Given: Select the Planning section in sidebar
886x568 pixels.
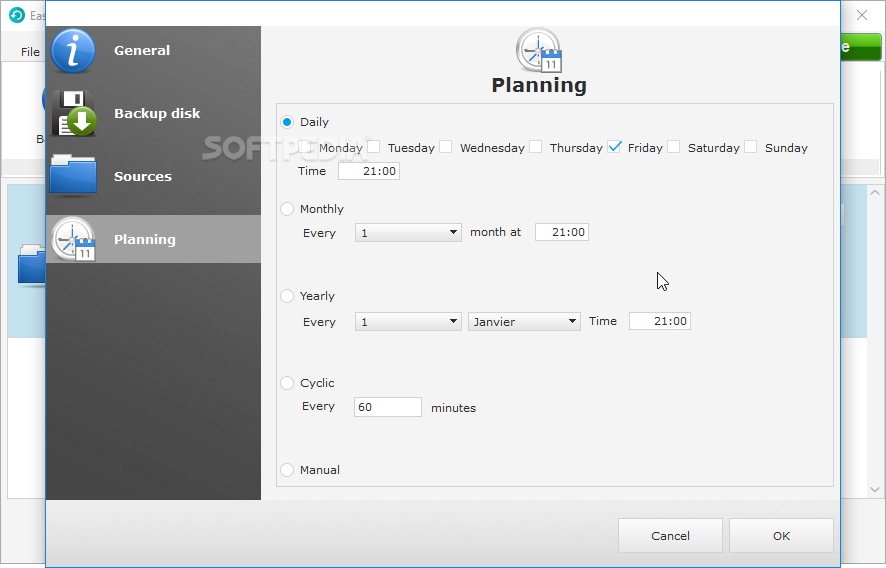Looking at the screenshot, I should (x=153, y=239).
